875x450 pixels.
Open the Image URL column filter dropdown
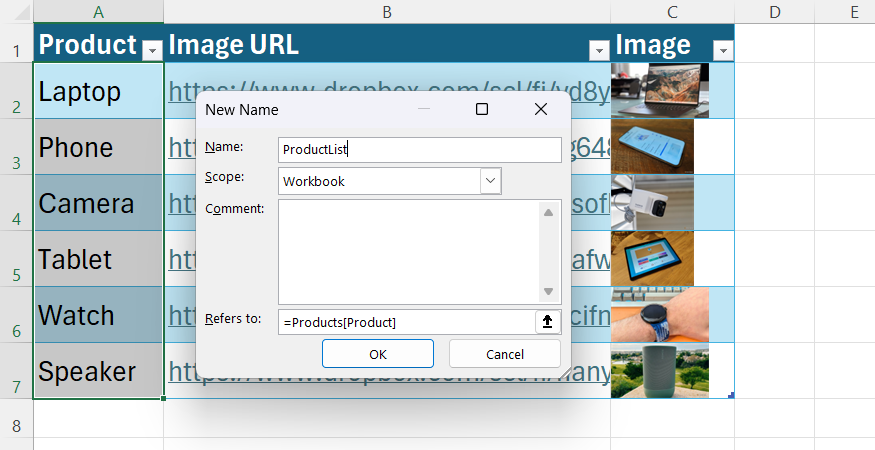pos(599,51)
